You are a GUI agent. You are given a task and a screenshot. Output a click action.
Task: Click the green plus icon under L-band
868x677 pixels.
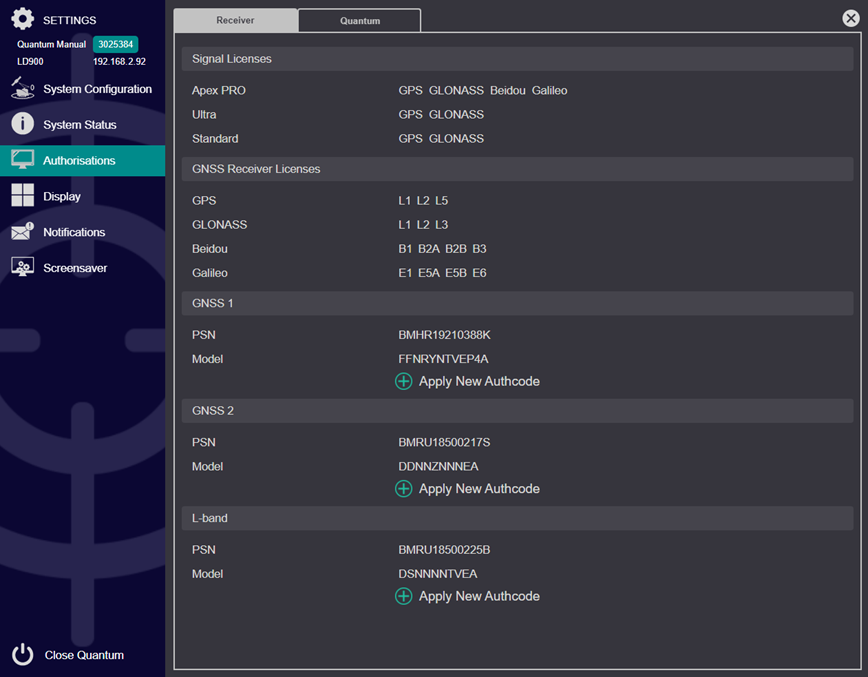click(x=403, y=596)
